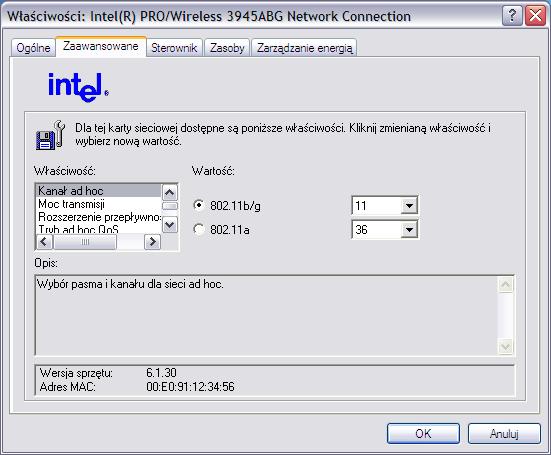Select the 802.11a radio button
The height and width of the screenshot is (455, 551).
[199, 229]
